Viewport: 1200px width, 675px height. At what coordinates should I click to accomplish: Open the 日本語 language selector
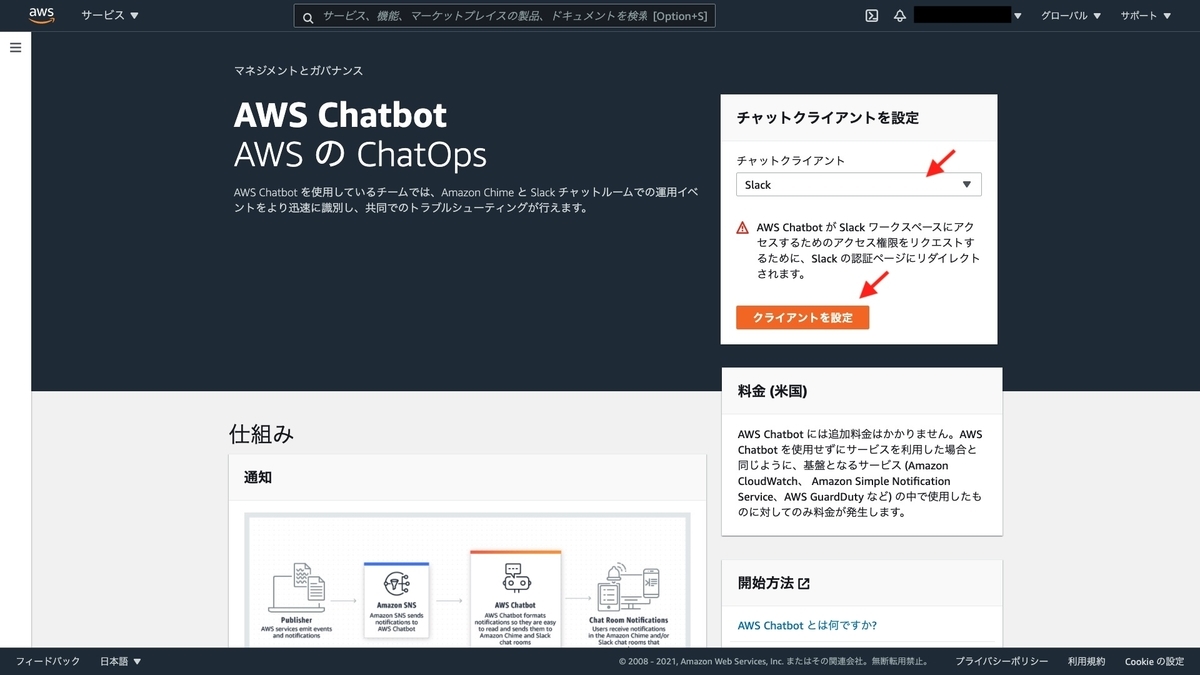point(121,662)
